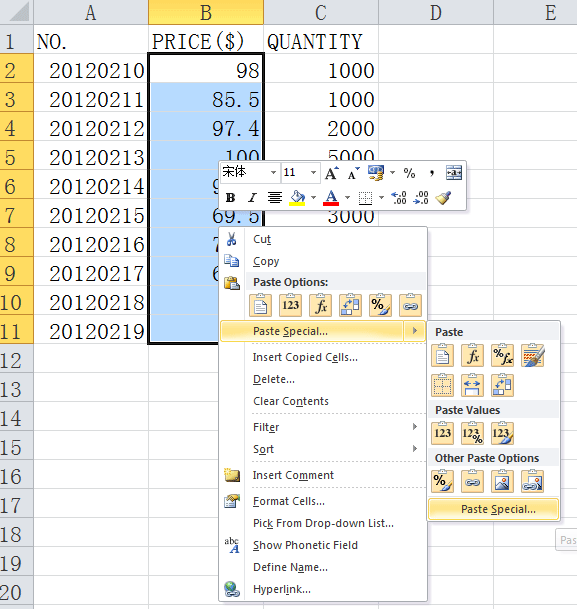This screenshot has width=577, height=609.
Task: Click the Cut scissors icon
Action: pyautogui.click(x=231, y=239)
